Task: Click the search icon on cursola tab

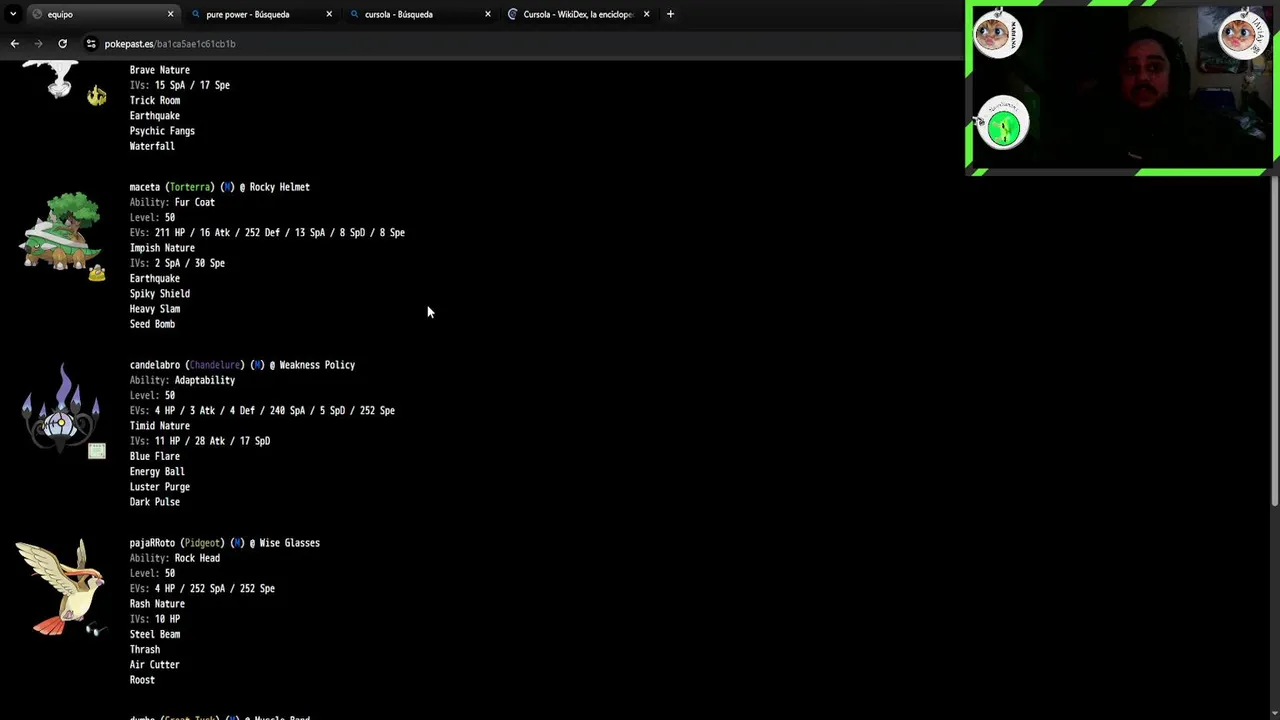Action: [x=354, y=14]
